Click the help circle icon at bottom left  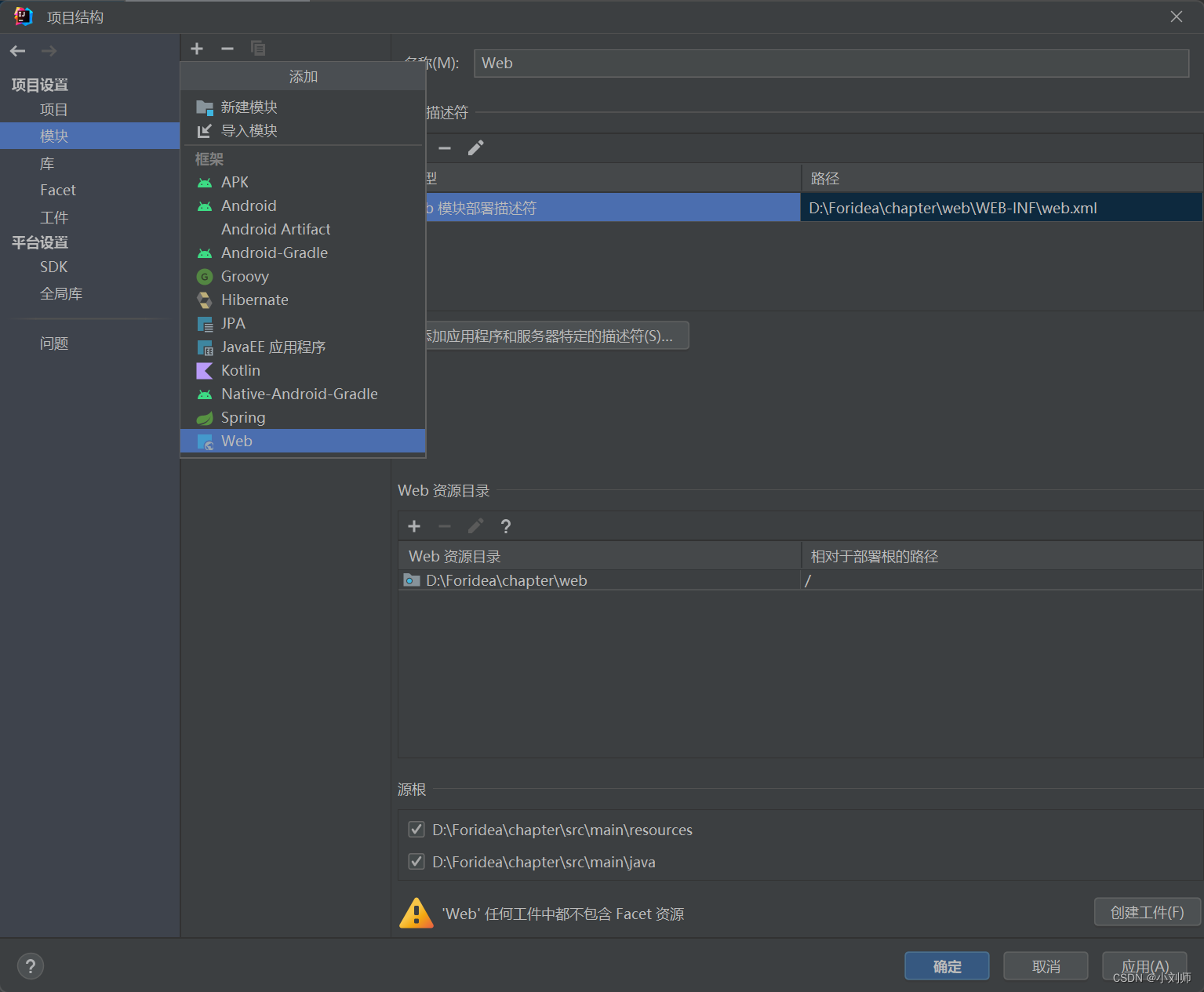click(30, 965)
